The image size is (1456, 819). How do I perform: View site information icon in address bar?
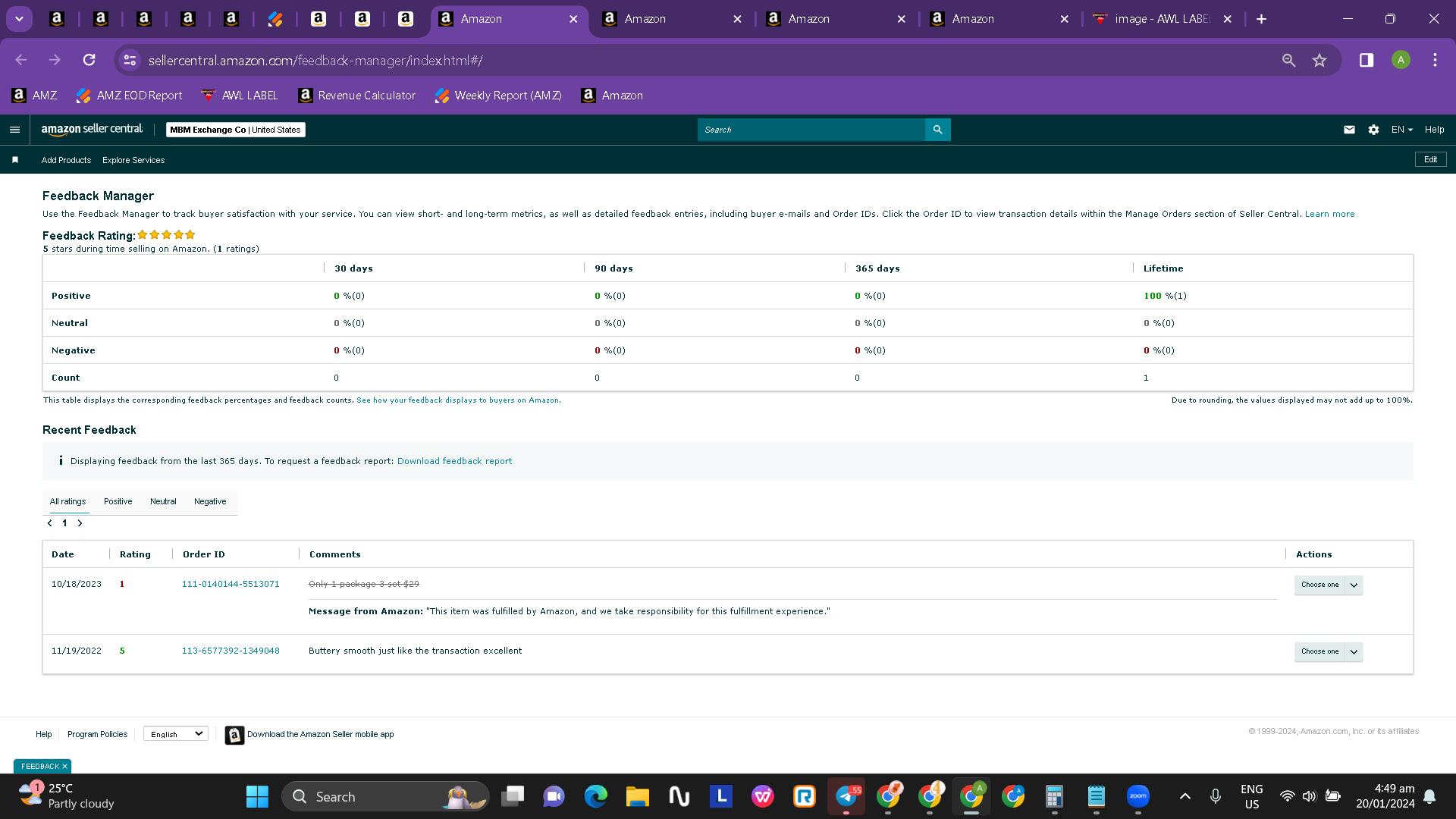[130, 60]
